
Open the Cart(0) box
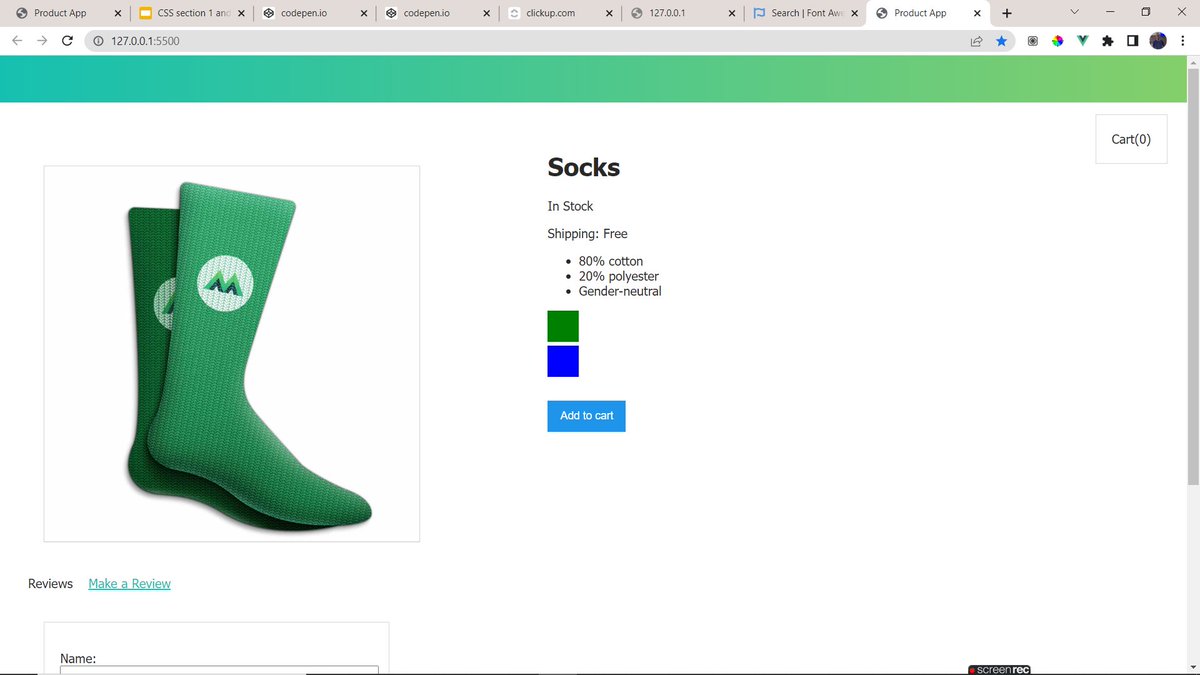tap(1131, 139)
